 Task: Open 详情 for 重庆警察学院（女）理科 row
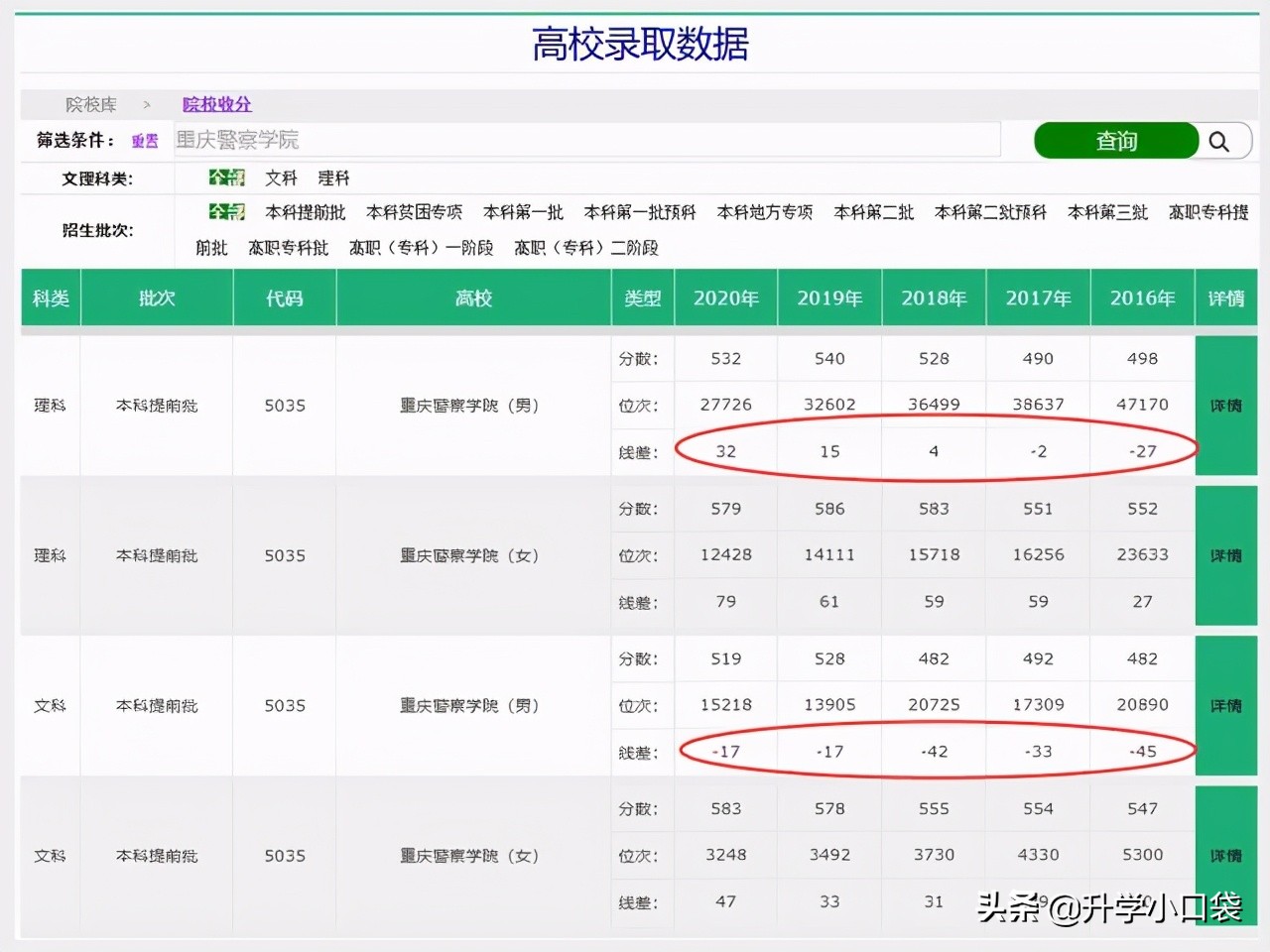point(1225,555)
